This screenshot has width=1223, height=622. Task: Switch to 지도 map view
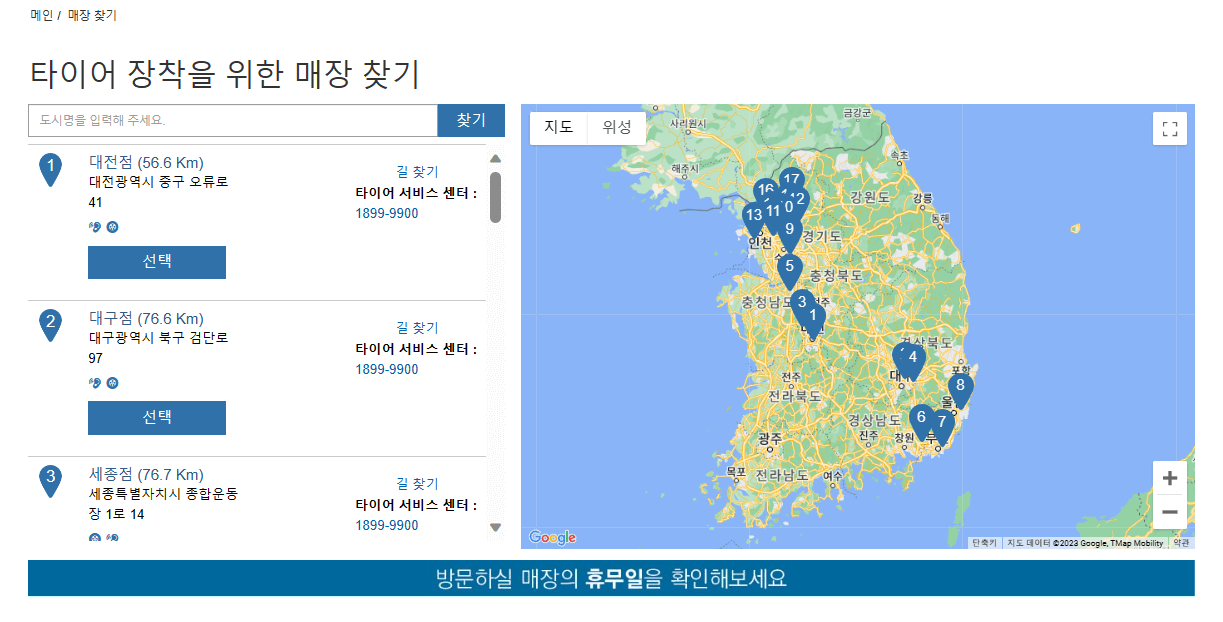(558, 128)
